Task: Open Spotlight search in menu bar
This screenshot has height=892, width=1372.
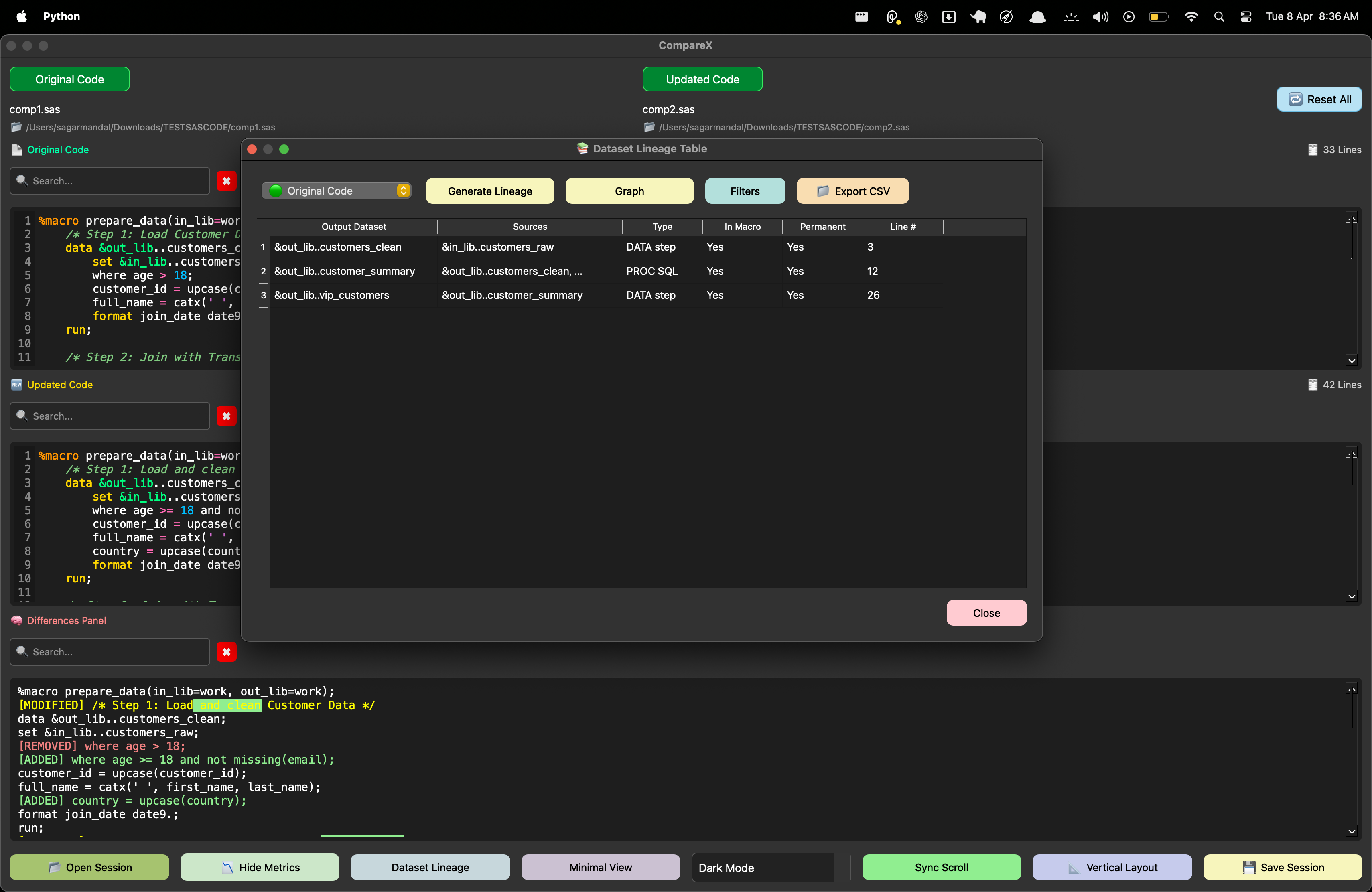Action: click(1219, 16)
